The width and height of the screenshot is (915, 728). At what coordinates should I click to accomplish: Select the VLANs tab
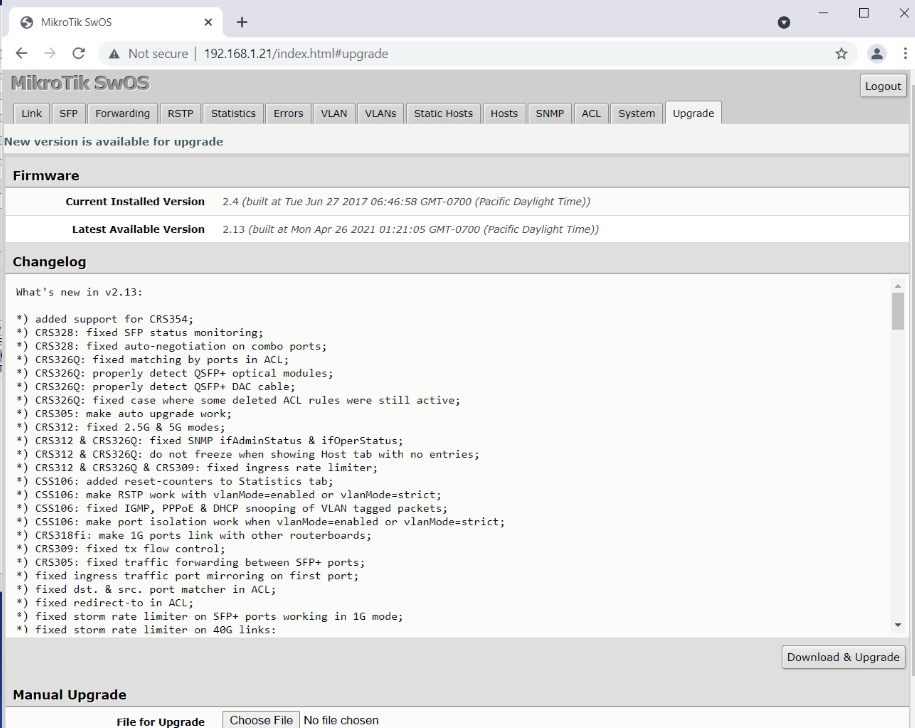click(x=380, y=113)
